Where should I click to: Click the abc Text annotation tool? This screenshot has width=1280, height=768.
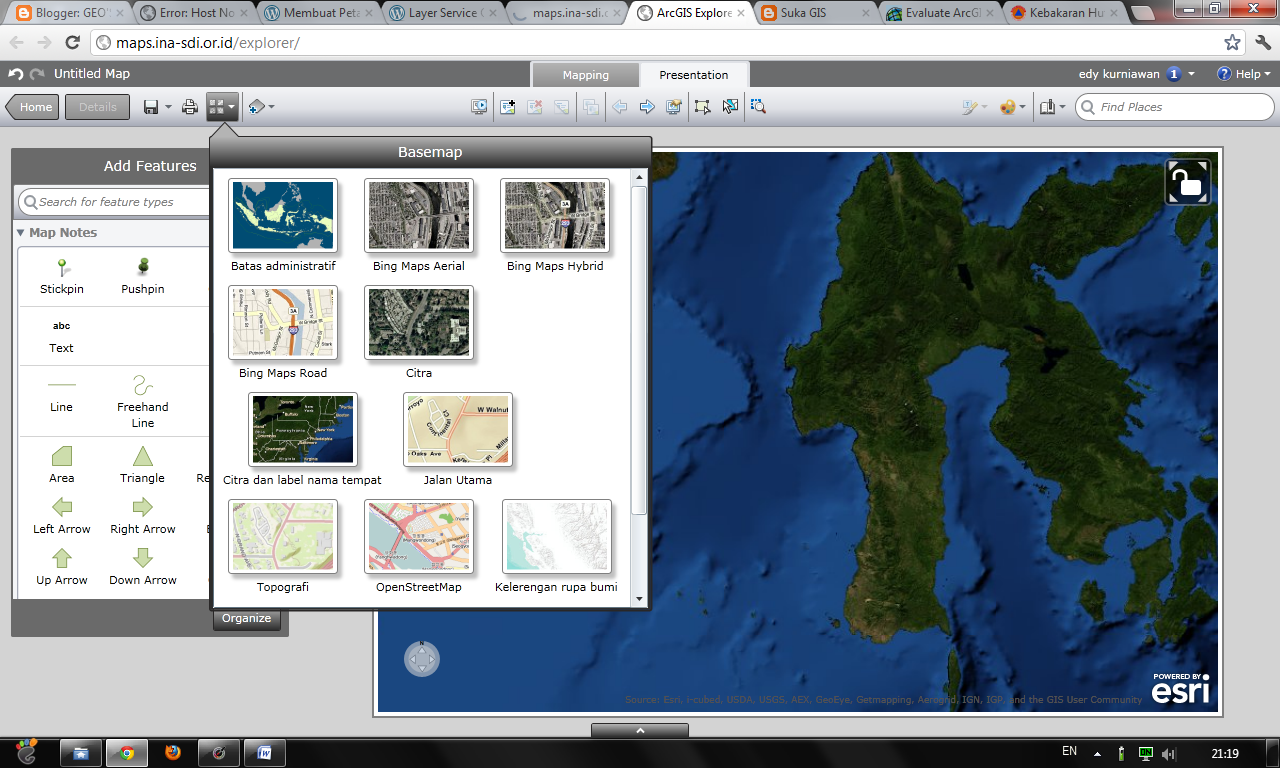coord(61,338)
